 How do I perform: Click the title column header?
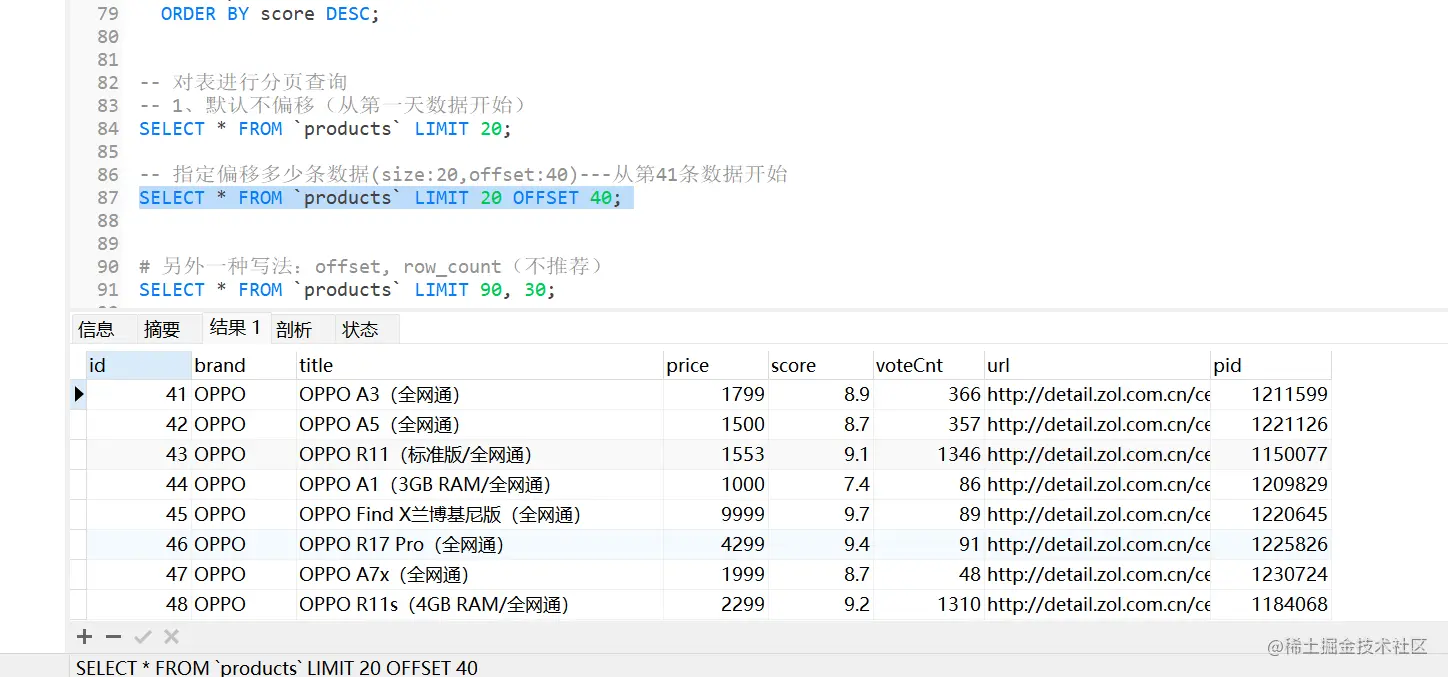(x=480, y=365)
